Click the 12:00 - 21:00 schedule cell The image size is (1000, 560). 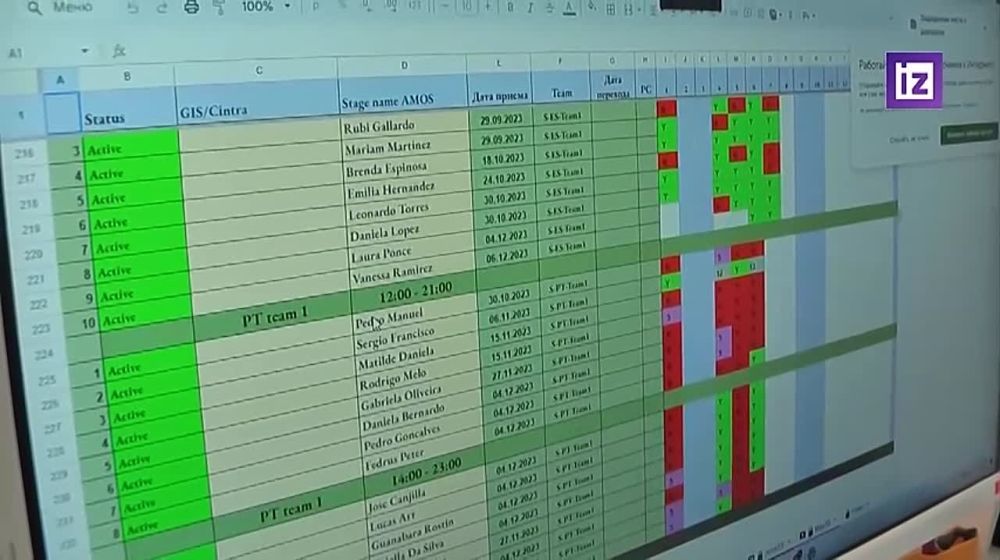tap(415, 293)
